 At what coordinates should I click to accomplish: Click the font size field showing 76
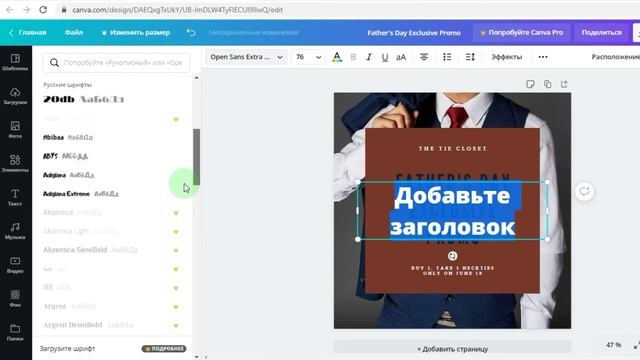[x=301, y=57]
